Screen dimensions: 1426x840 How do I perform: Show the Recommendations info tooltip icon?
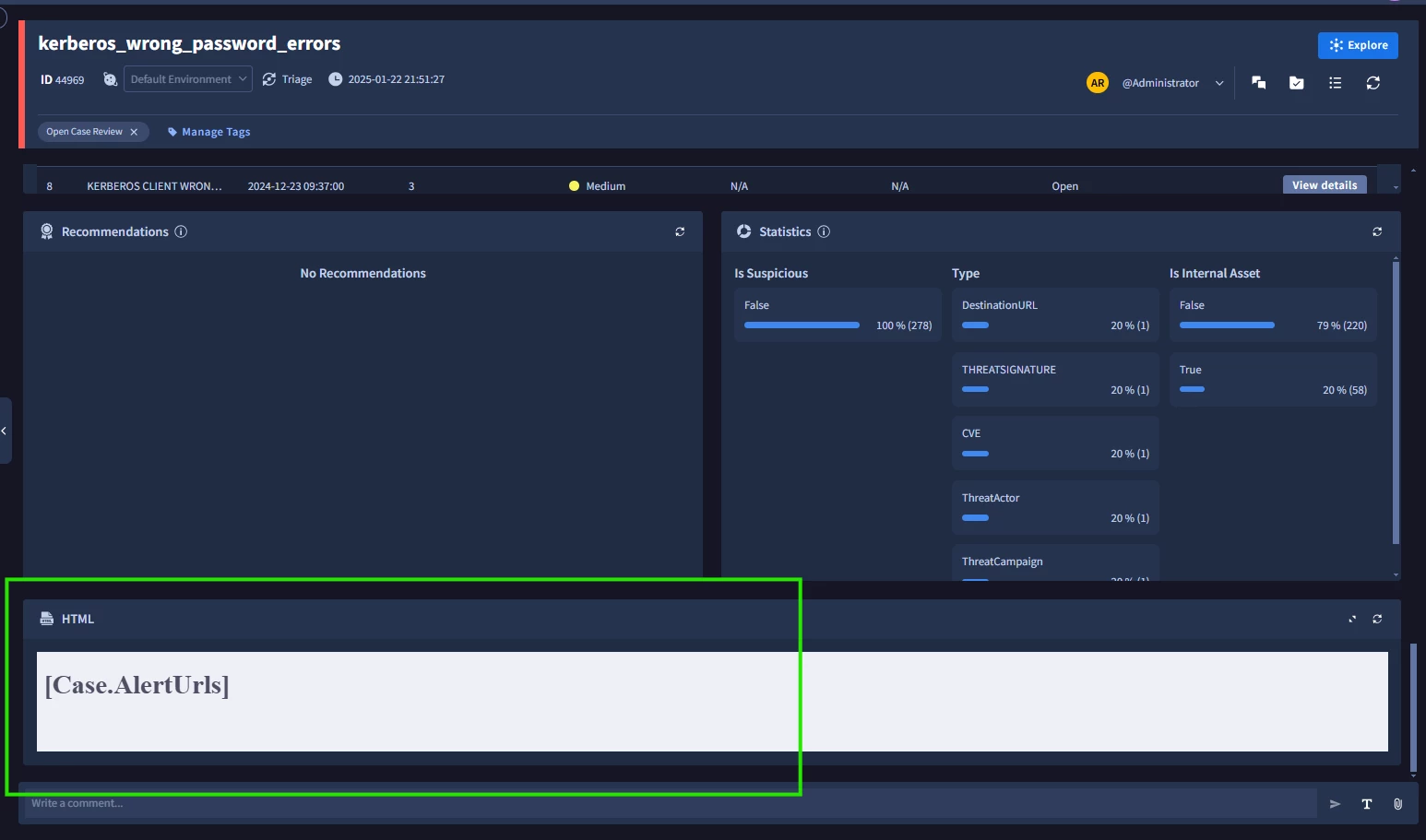181,231
